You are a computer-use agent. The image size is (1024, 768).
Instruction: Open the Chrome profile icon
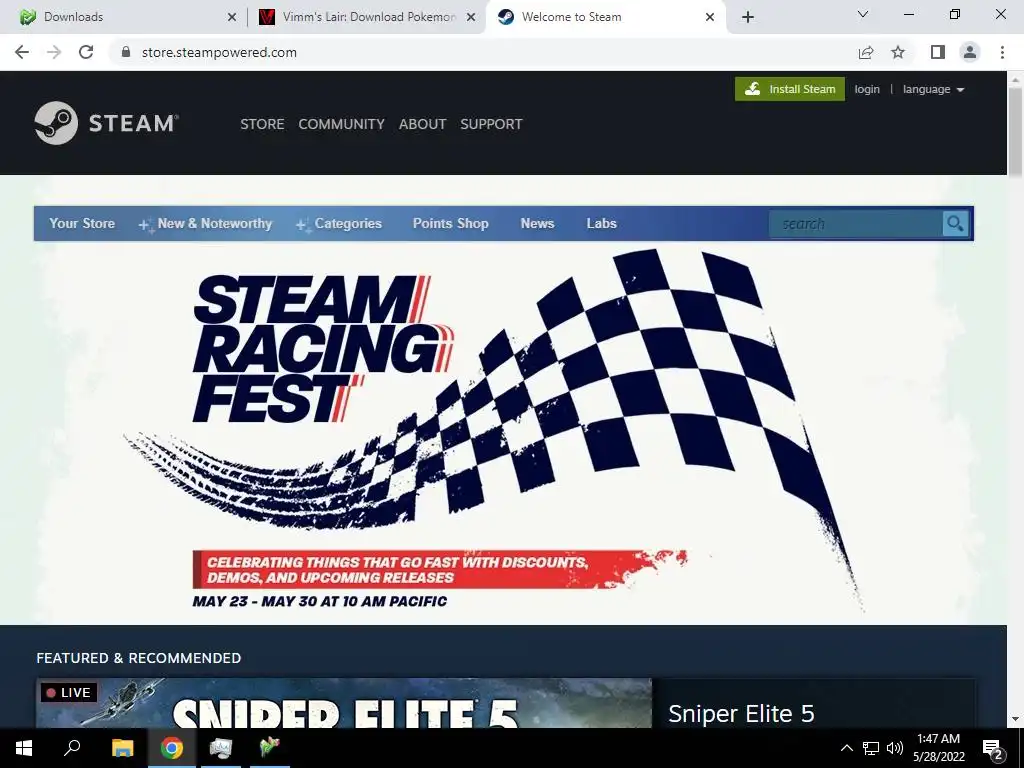pos(970,52)
